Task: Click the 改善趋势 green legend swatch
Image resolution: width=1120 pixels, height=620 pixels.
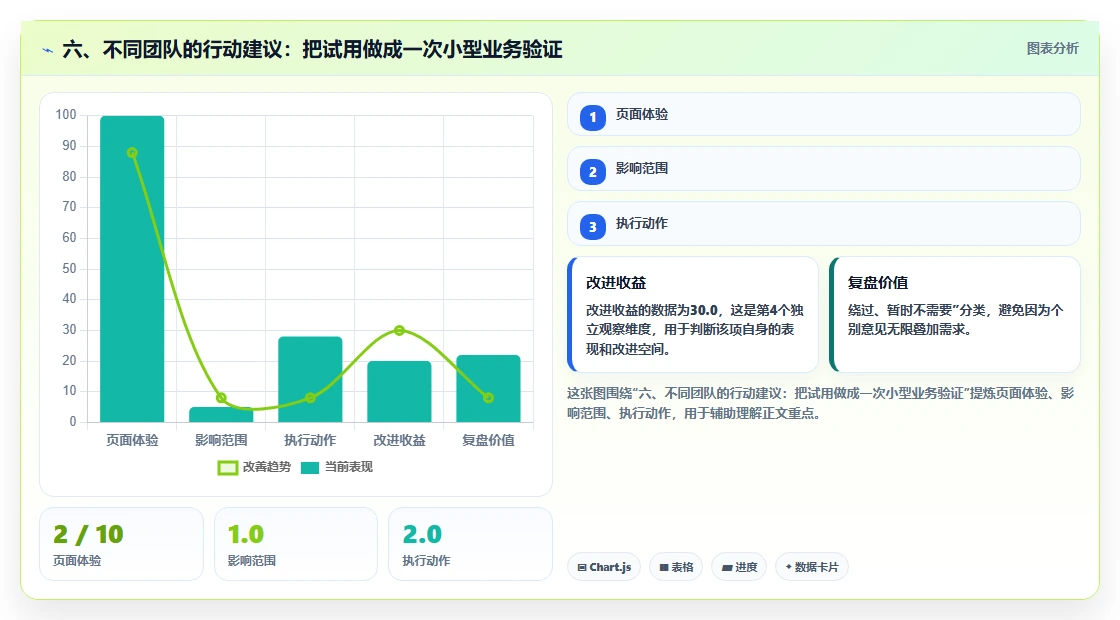Action: pyautogui.click(x=227, y=468)
